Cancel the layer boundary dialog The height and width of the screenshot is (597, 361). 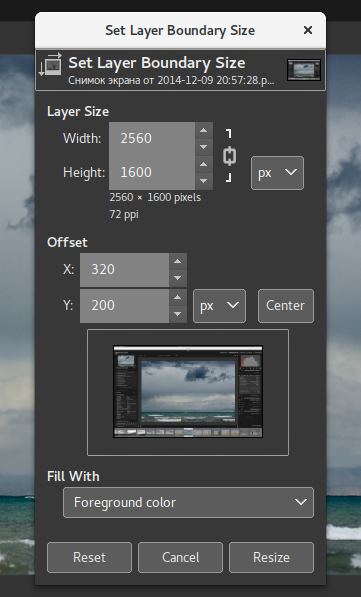click(180, 557)
